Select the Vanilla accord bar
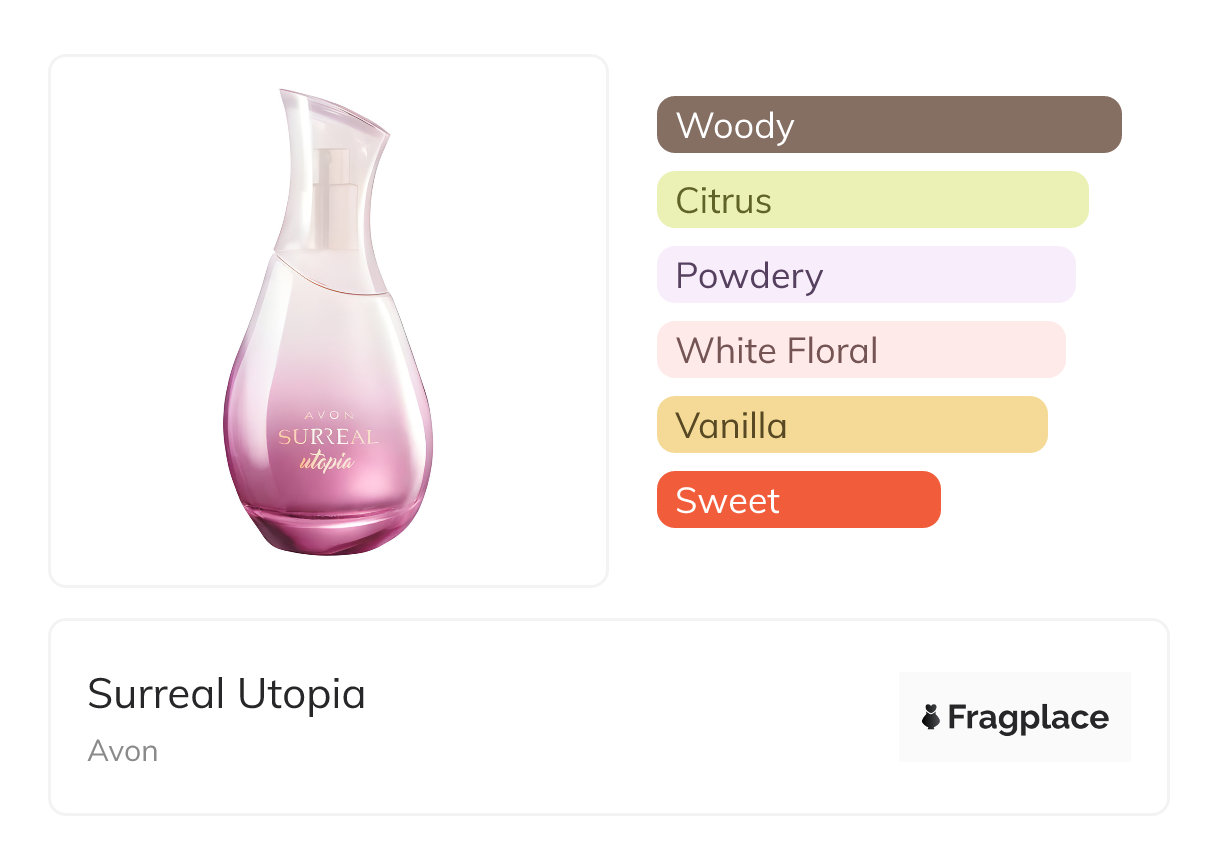Screen dimensions: 1218x864 coord(851,425)
